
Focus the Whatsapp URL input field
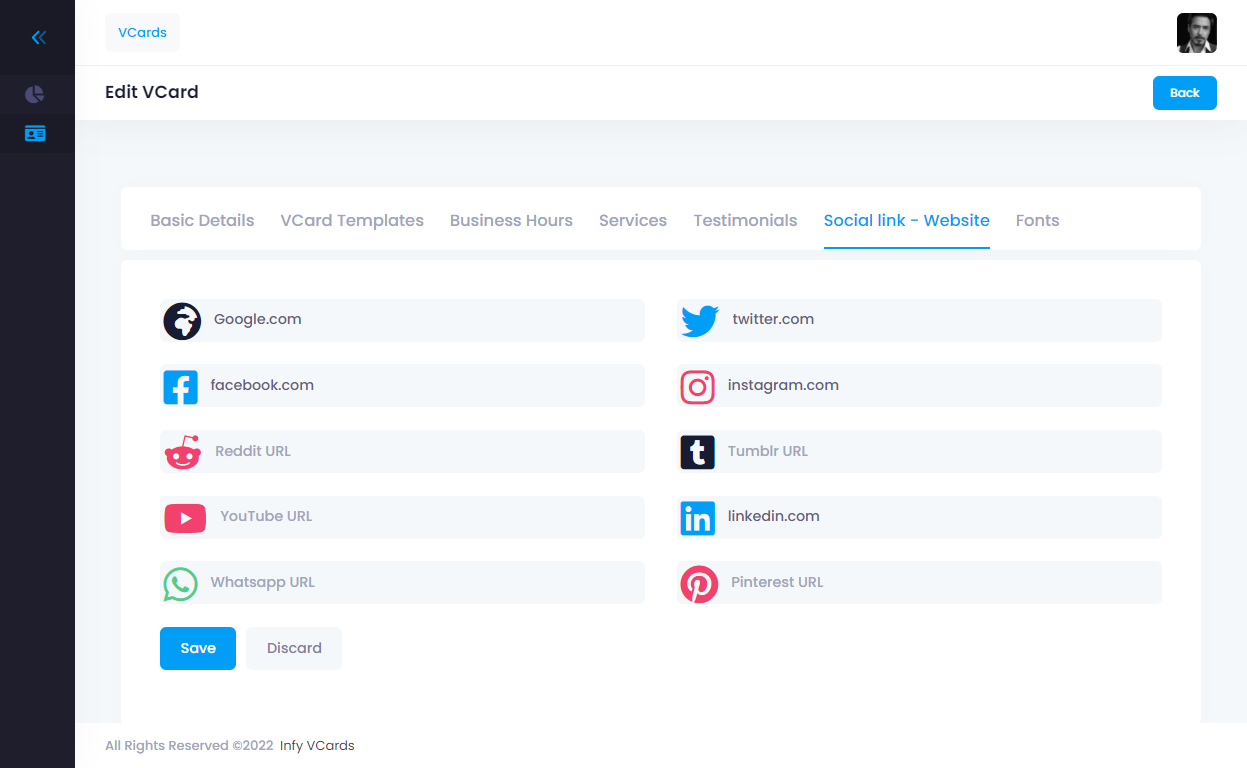(x=420, y=582)
